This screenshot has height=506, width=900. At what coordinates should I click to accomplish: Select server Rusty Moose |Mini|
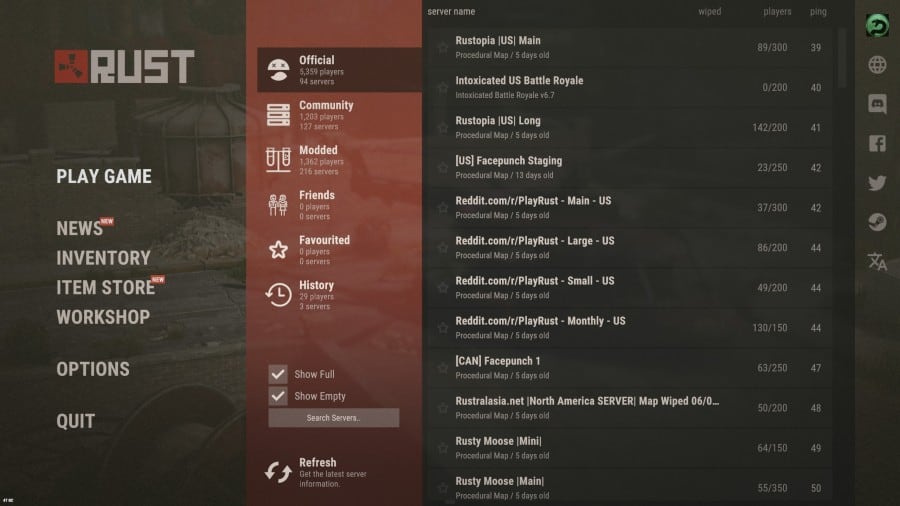click(629, 448)
